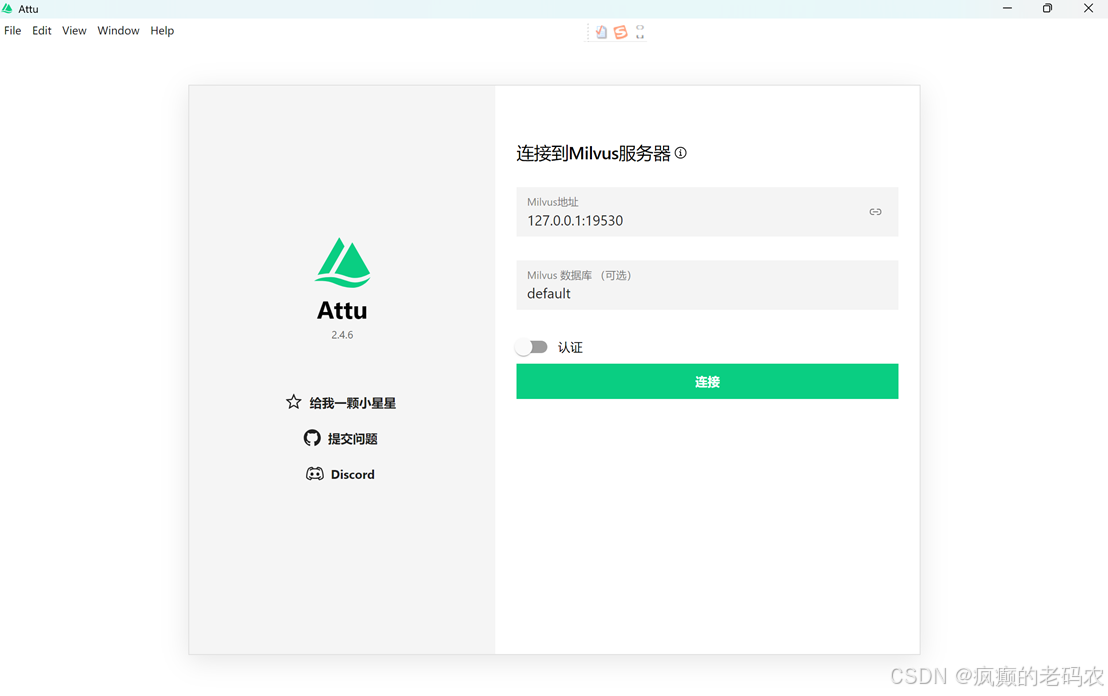The image size is (1108, 696).
Task: Click the star icon in the left panel
Action: click(x=293, y=402)
